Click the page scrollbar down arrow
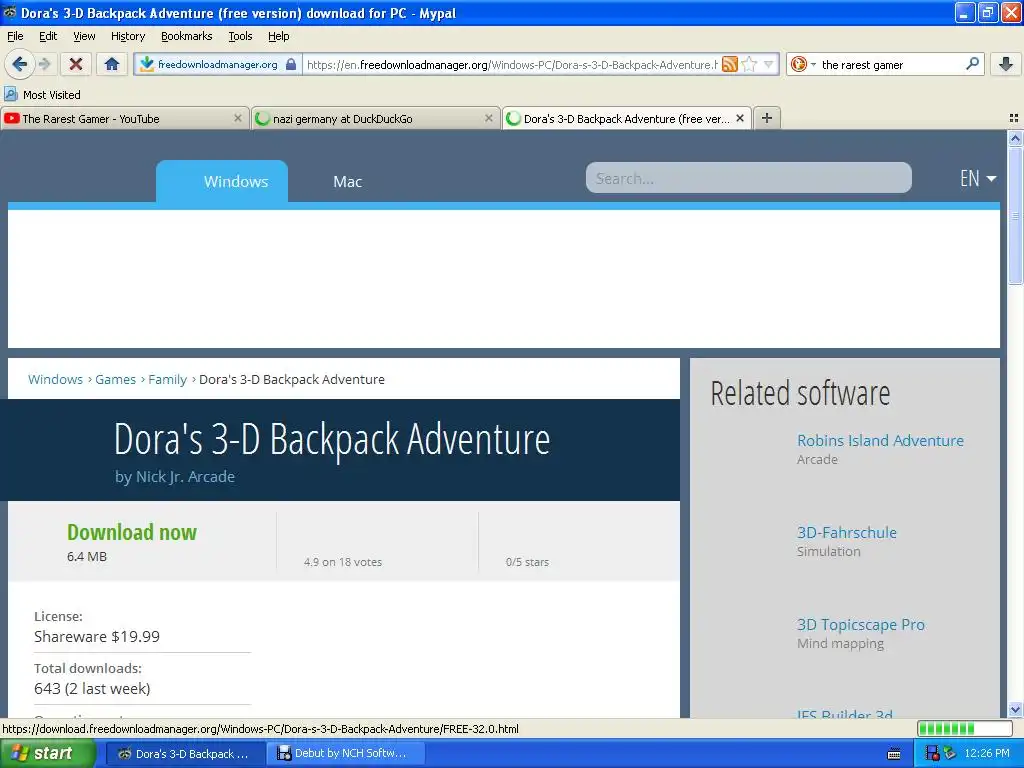 1015,709
